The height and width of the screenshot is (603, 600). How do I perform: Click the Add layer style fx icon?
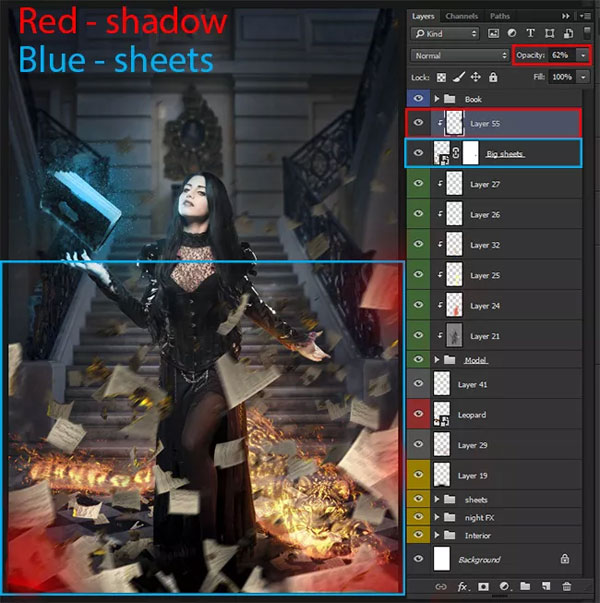click(x=463, y=586)
